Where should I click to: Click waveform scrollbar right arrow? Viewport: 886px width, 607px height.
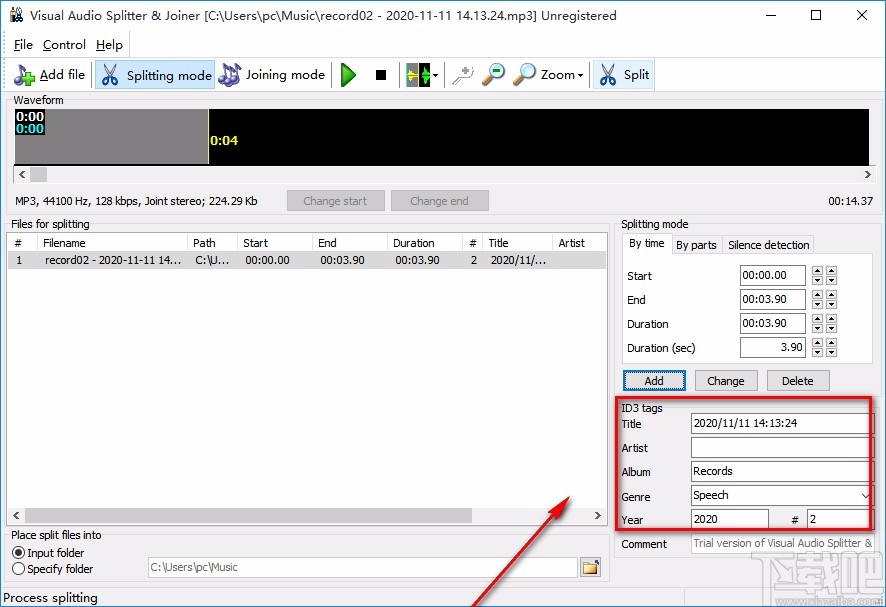click(x=867, y=175)
